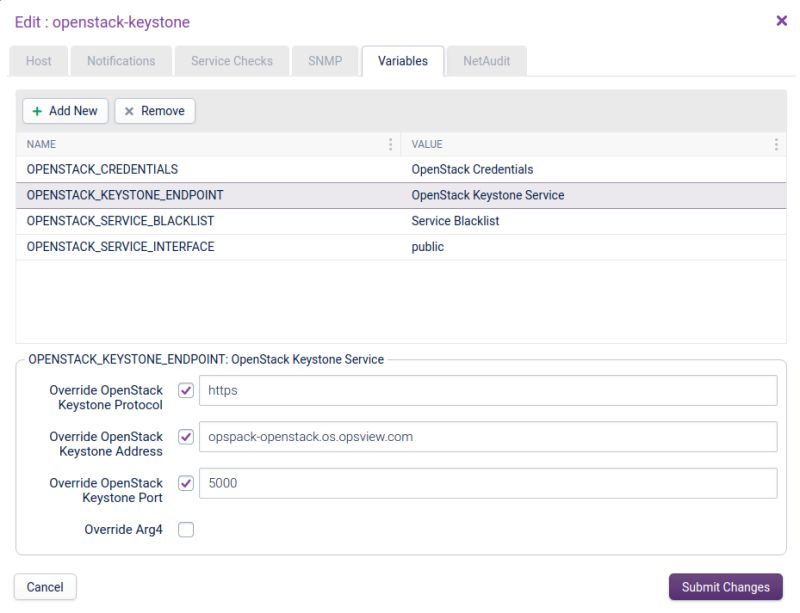Open the NAME column options menu
The image size is (800, 613).
pyautogui.click(x=391, y=144)
